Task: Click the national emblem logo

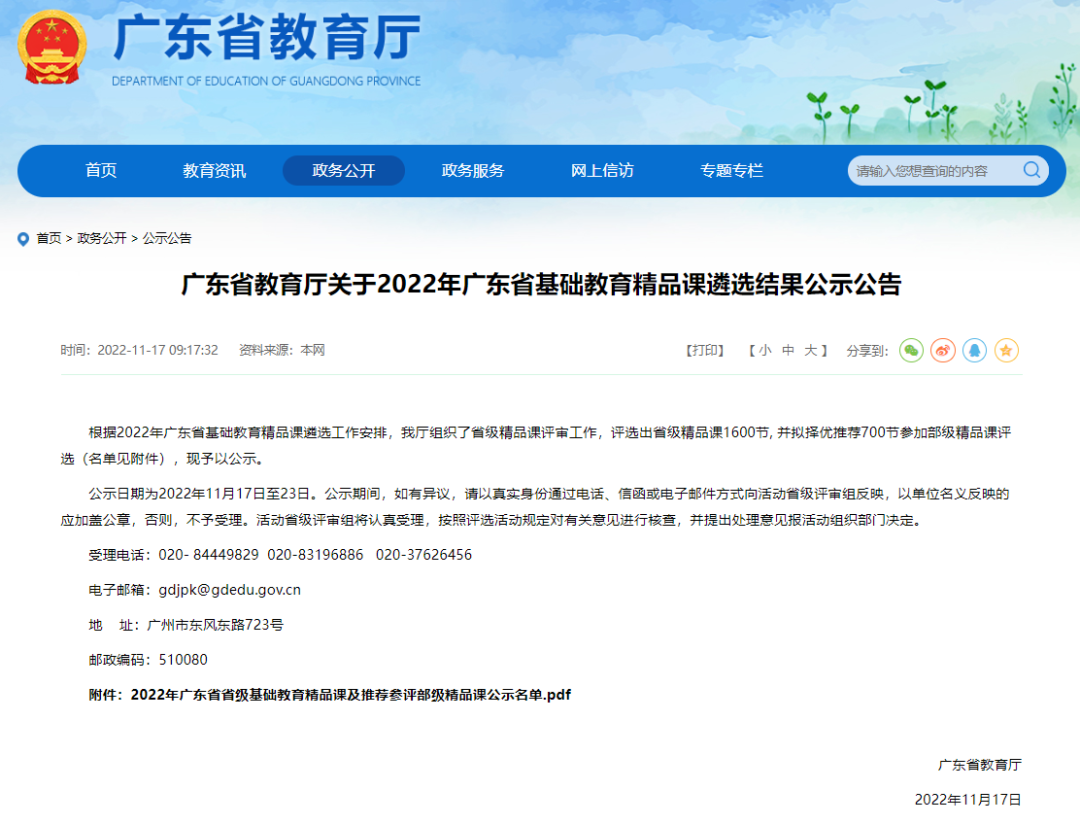Action: pyautogui.click(x=52, y=48)
